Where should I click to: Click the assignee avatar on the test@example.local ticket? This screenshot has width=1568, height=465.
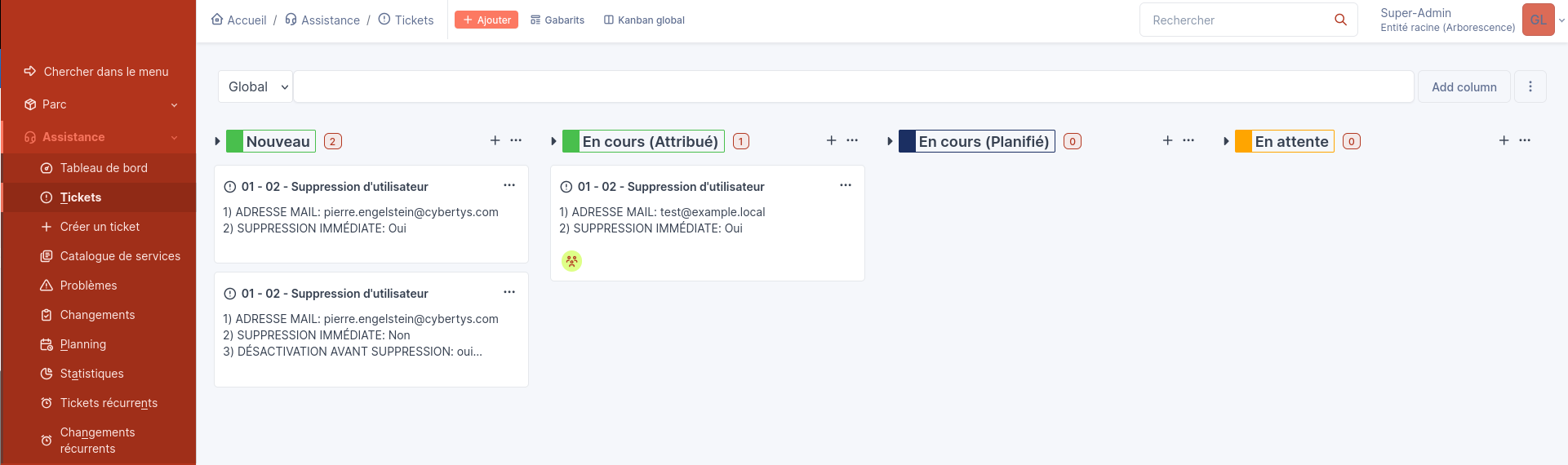571,261
